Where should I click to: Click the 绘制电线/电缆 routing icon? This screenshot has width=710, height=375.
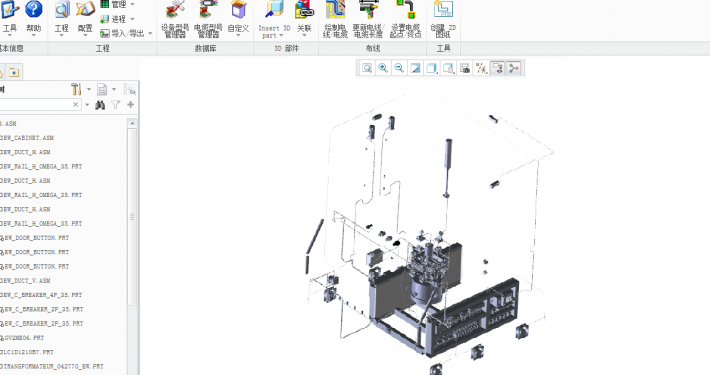coord(336,19)
